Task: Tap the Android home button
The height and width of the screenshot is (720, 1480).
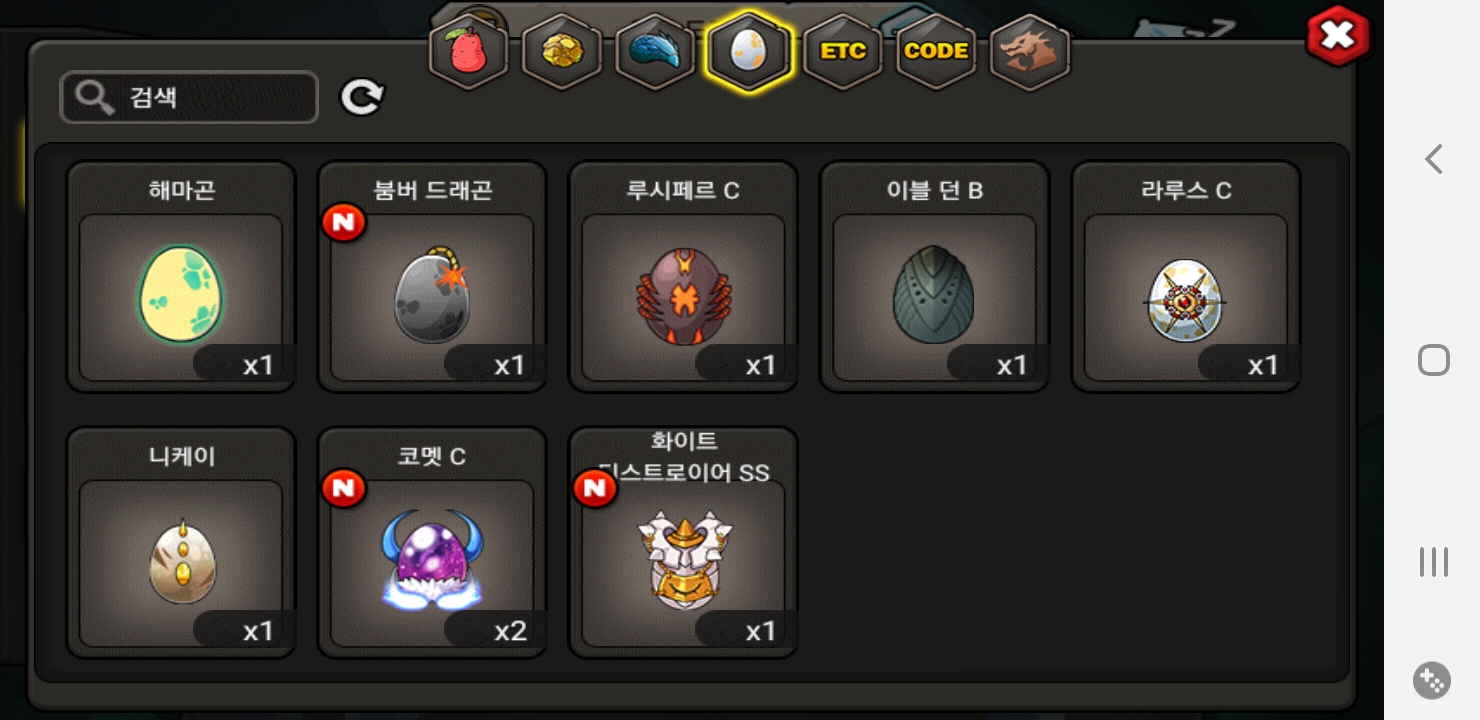Action: (x=1434, y=360)
